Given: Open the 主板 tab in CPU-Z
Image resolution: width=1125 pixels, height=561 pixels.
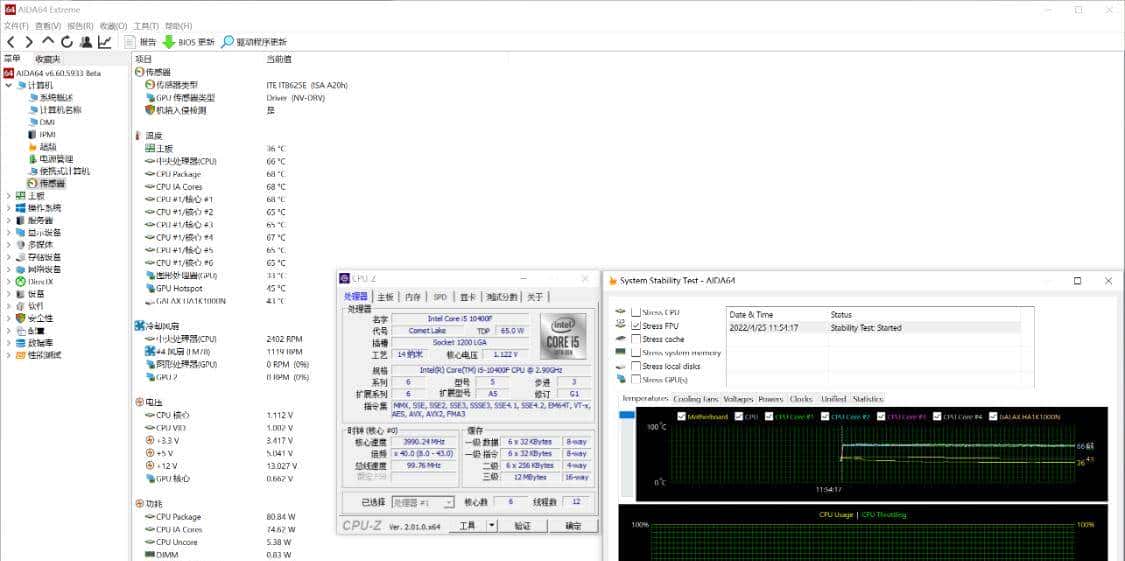Looking at the screenshot, I should [x=385, y=296].
